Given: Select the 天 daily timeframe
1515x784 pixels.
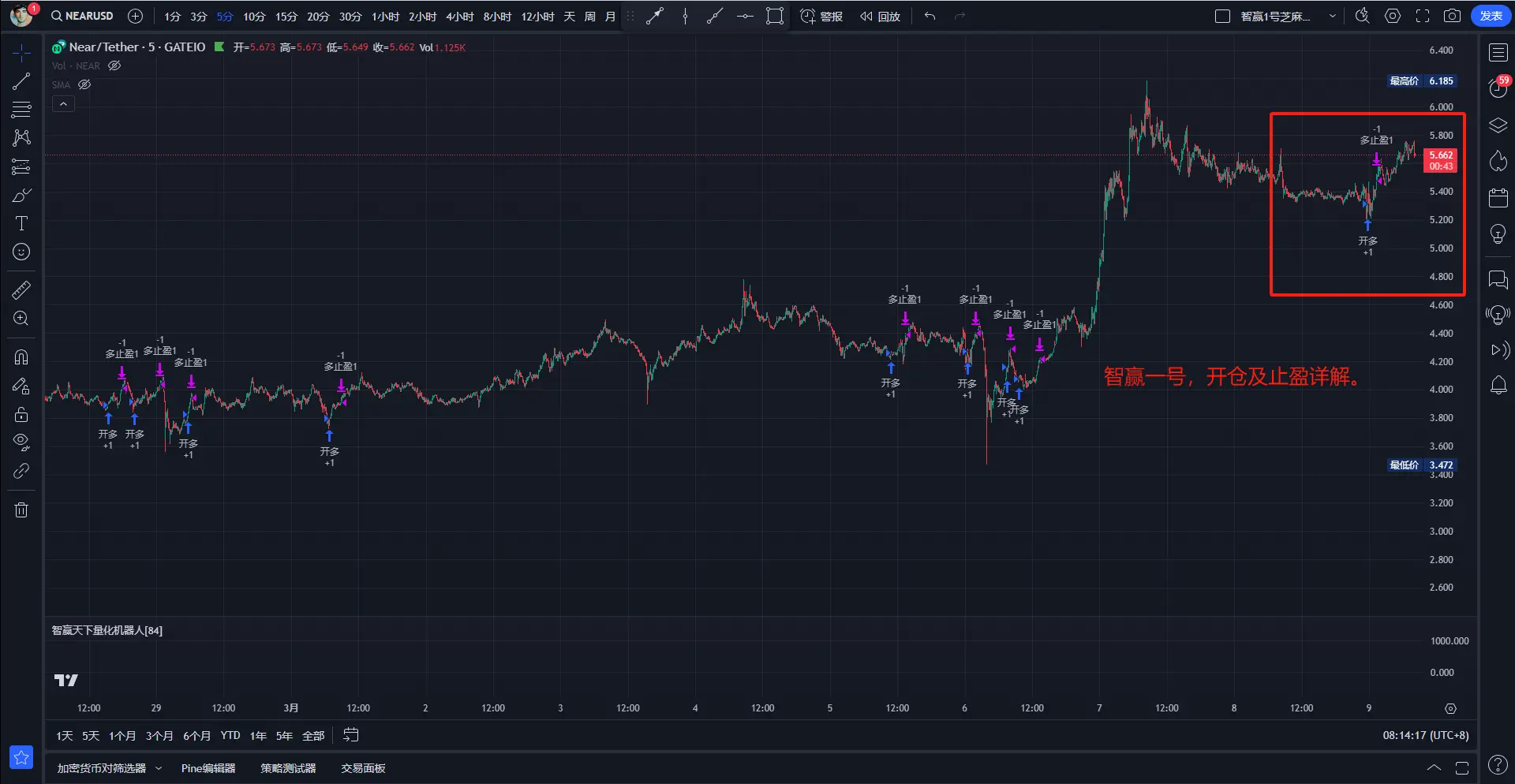Looking at the screenshot, I should (570, 16).
